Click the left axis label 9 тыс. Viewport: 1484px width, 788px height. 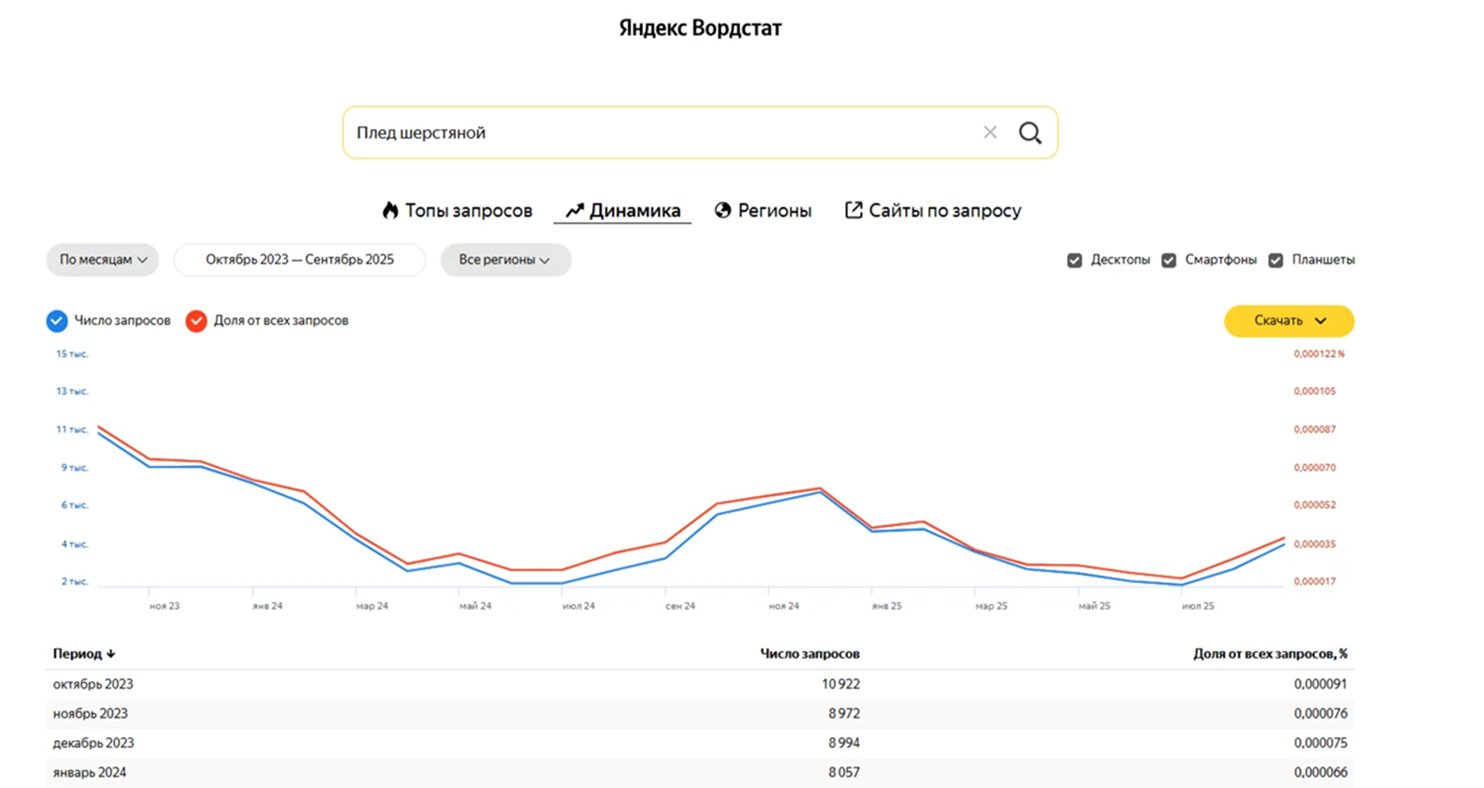click(75, 467)
